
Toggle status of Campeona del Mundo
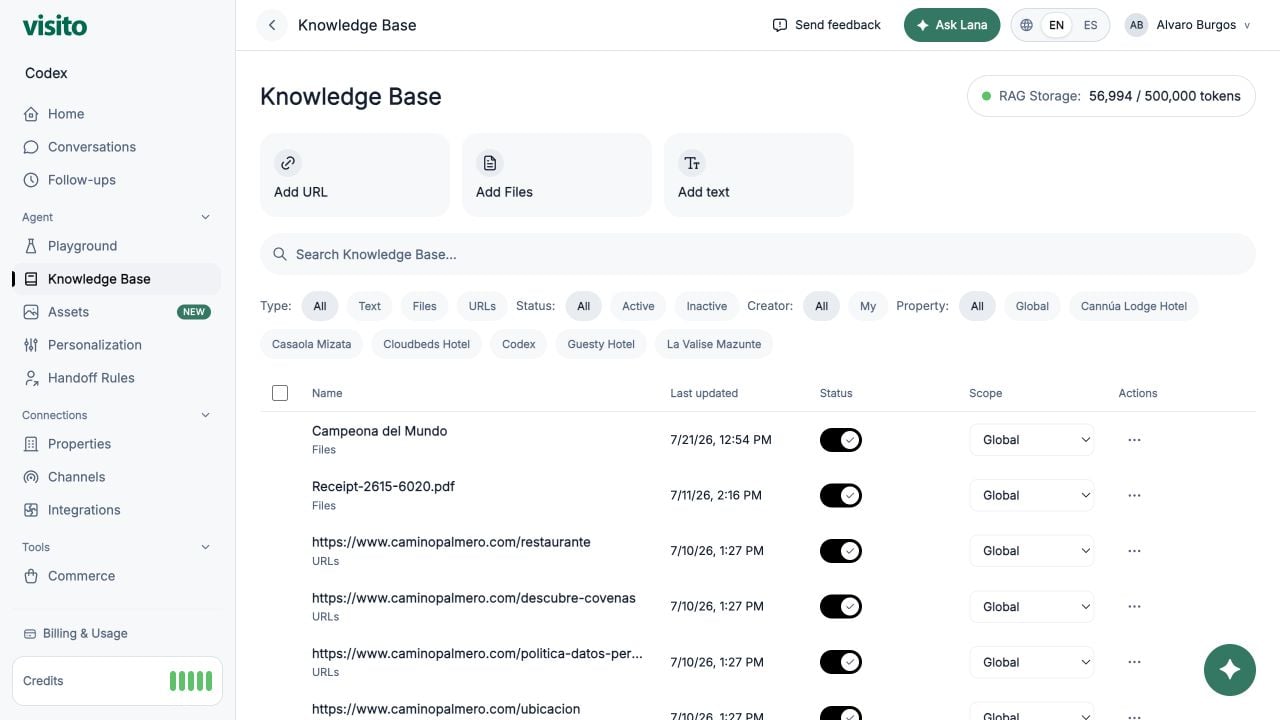click(841, 440)
